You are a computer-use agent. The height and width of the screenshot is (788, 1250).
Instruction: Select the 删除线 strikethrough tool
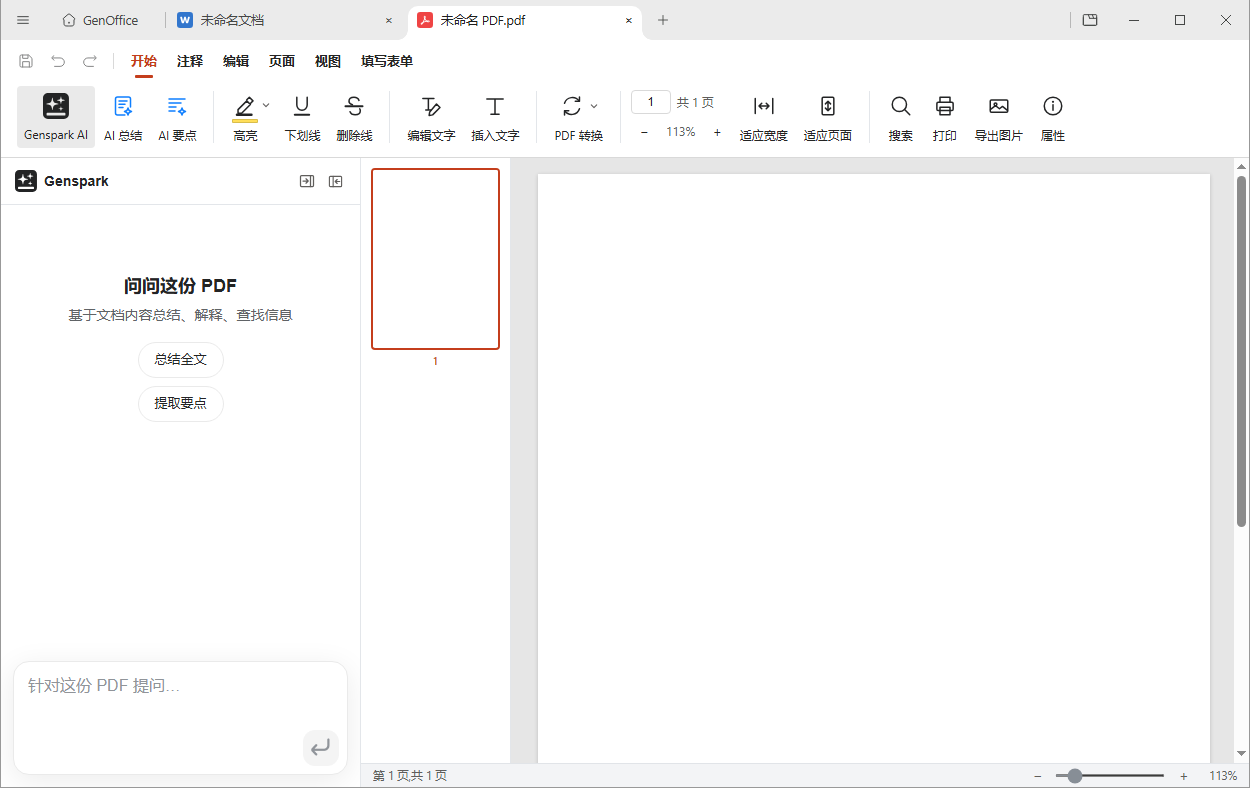pos(354,117)
